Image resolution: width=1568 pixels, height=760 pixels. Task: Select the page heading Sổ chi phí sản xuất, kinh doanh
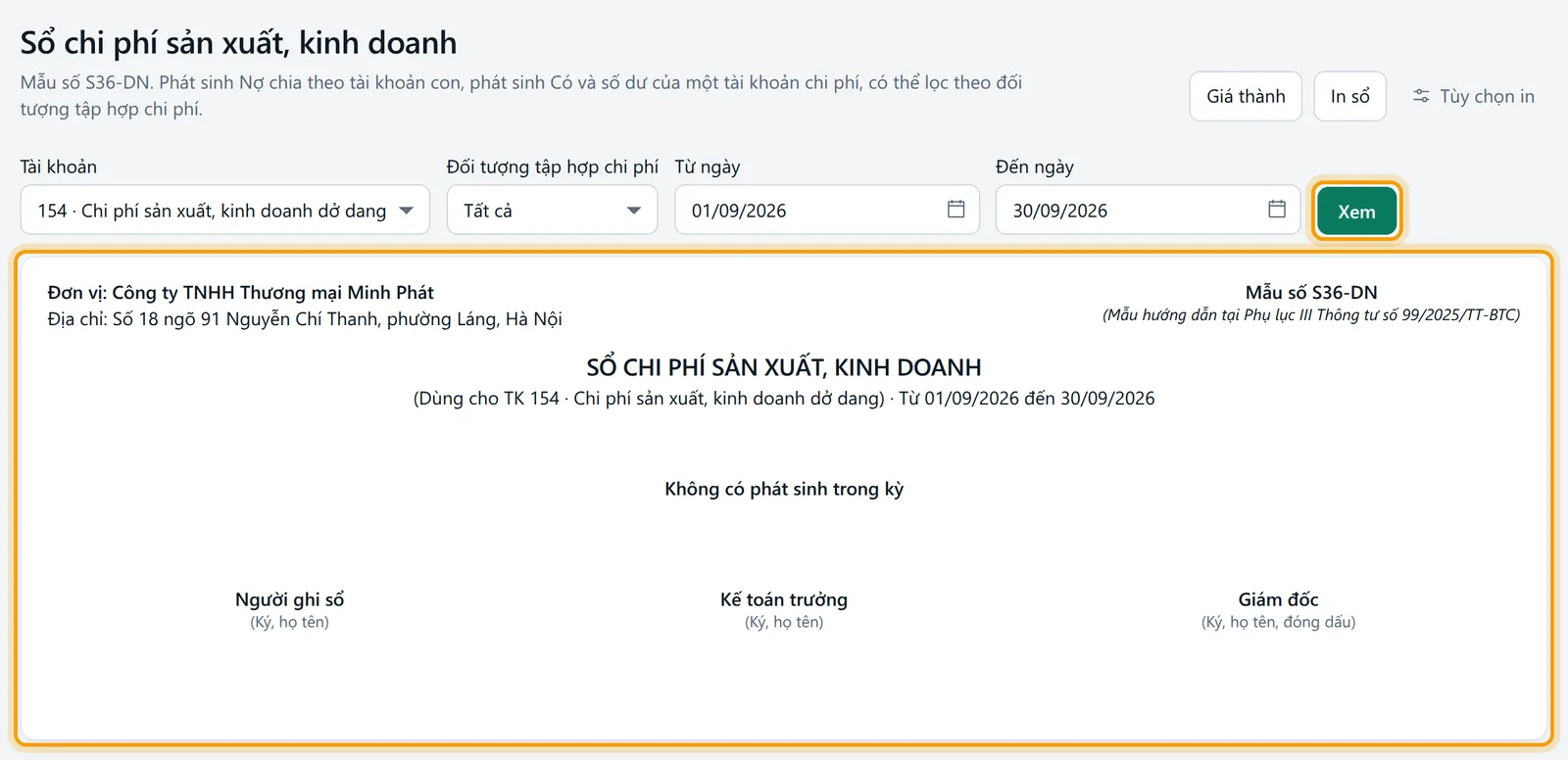click(239, 43)
